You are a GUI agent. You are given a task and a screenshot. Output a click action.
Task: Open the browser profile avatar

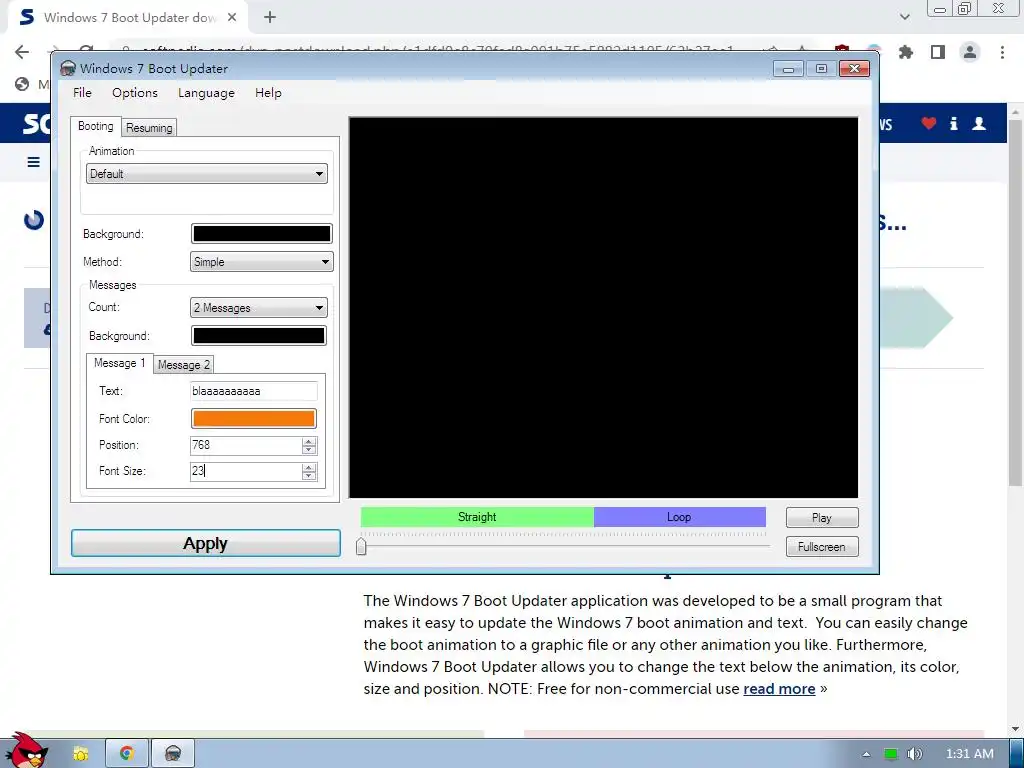coord(970,52)
